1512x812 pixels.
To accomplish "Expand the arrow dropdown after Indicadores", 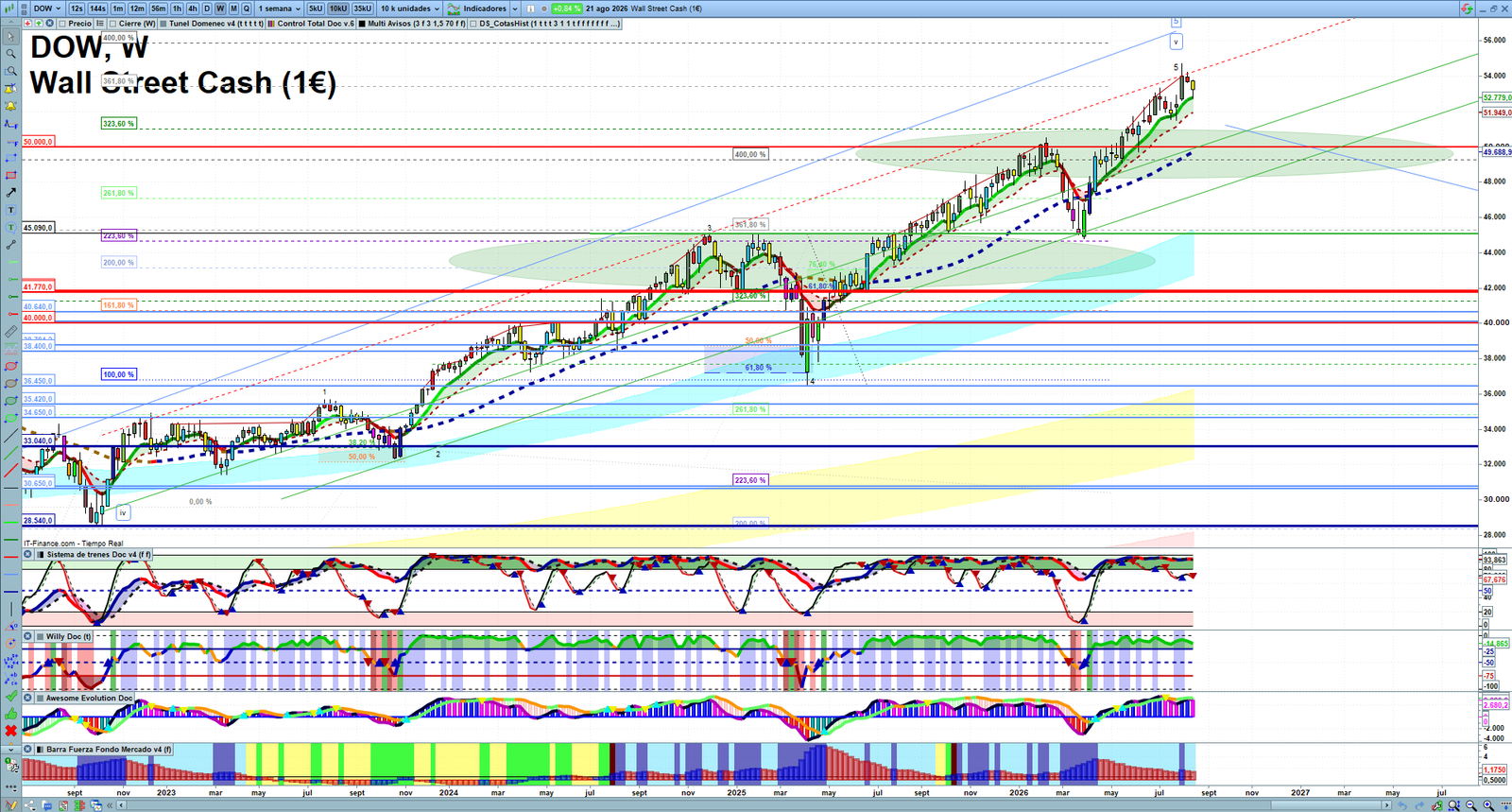I will click(x=515, y=9).
